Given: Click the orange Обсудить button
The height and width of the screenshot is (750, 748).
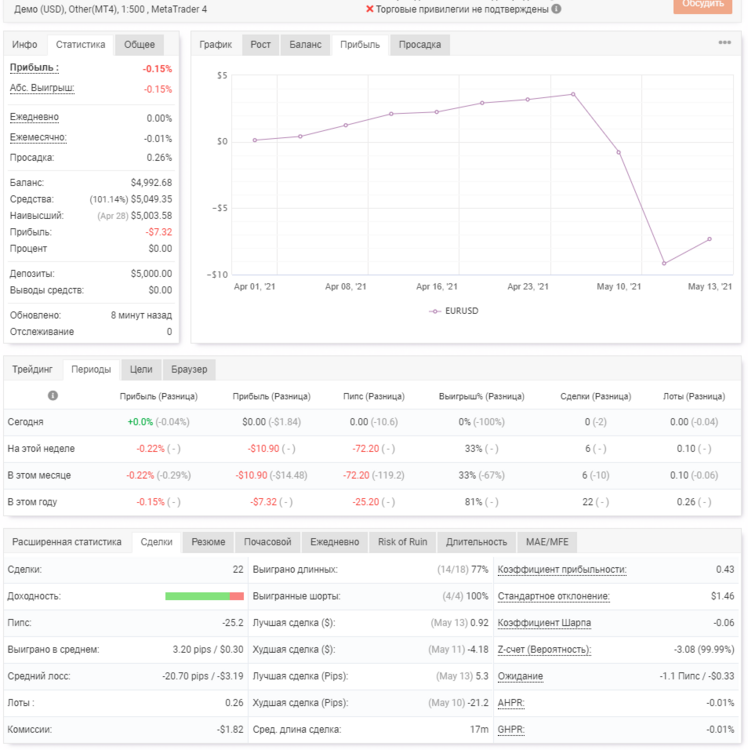Looking at the screenshot, I should coord(703,5).
